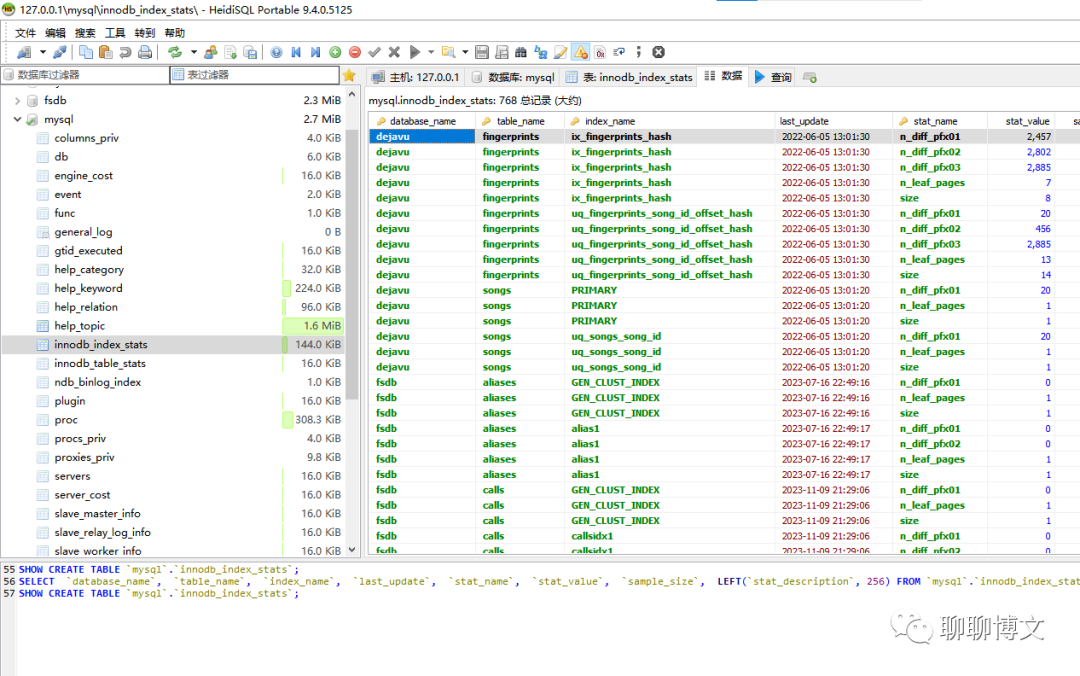Click the callsidx1 n_diff_pfx01 row

coord(722,536)
